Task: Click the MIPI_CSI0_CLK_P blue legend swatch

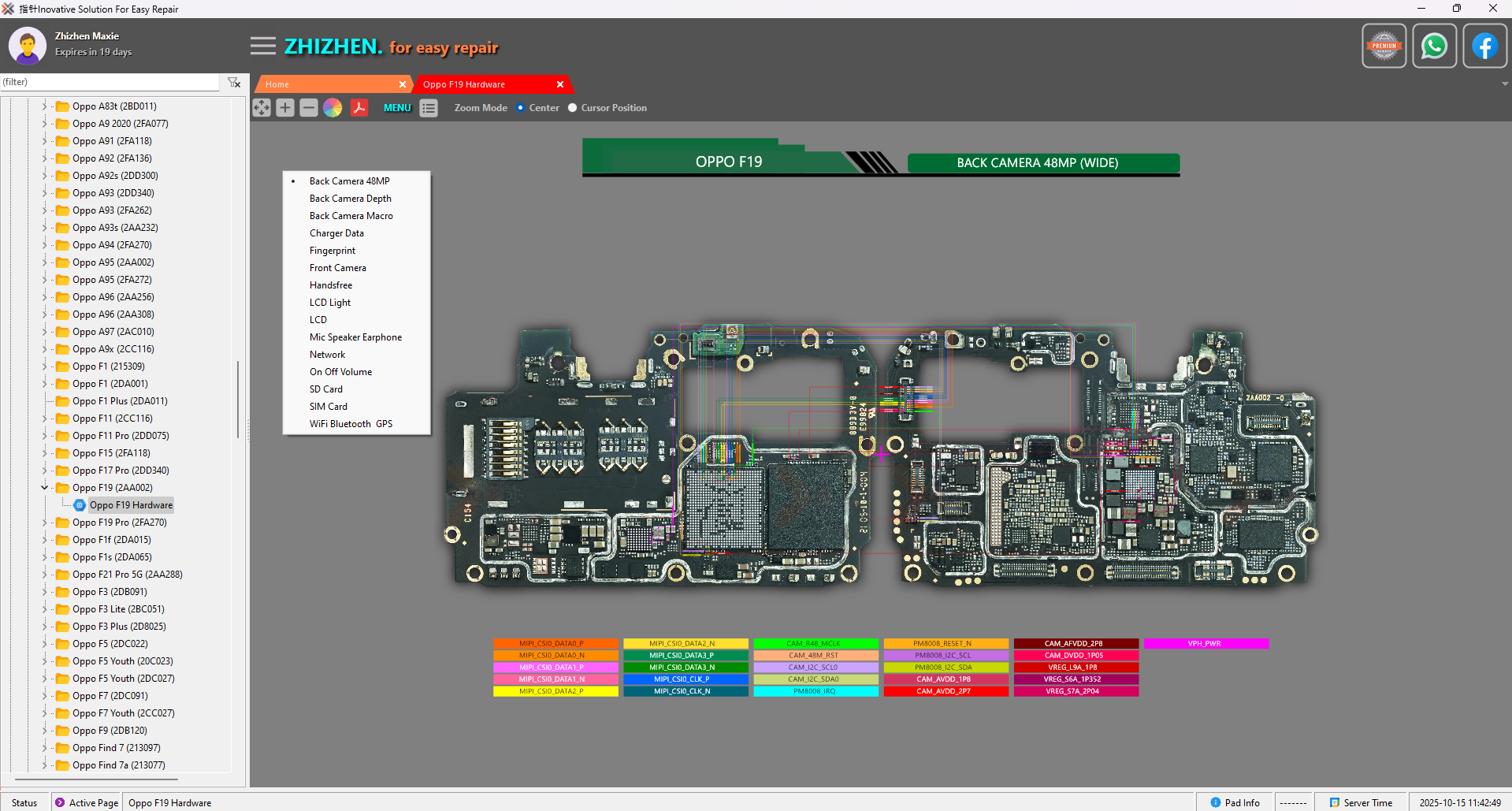Action: pos(685,679)
